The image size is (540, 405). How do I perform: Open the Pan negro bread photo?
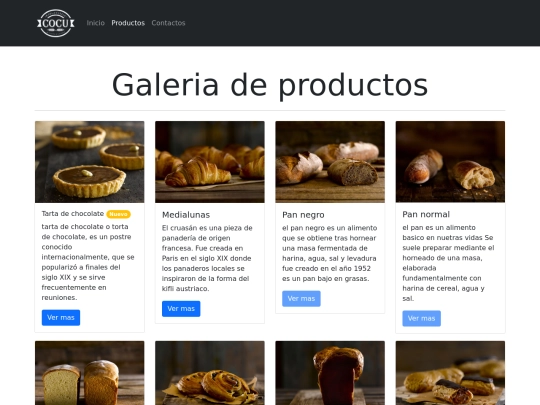point(330,162)
